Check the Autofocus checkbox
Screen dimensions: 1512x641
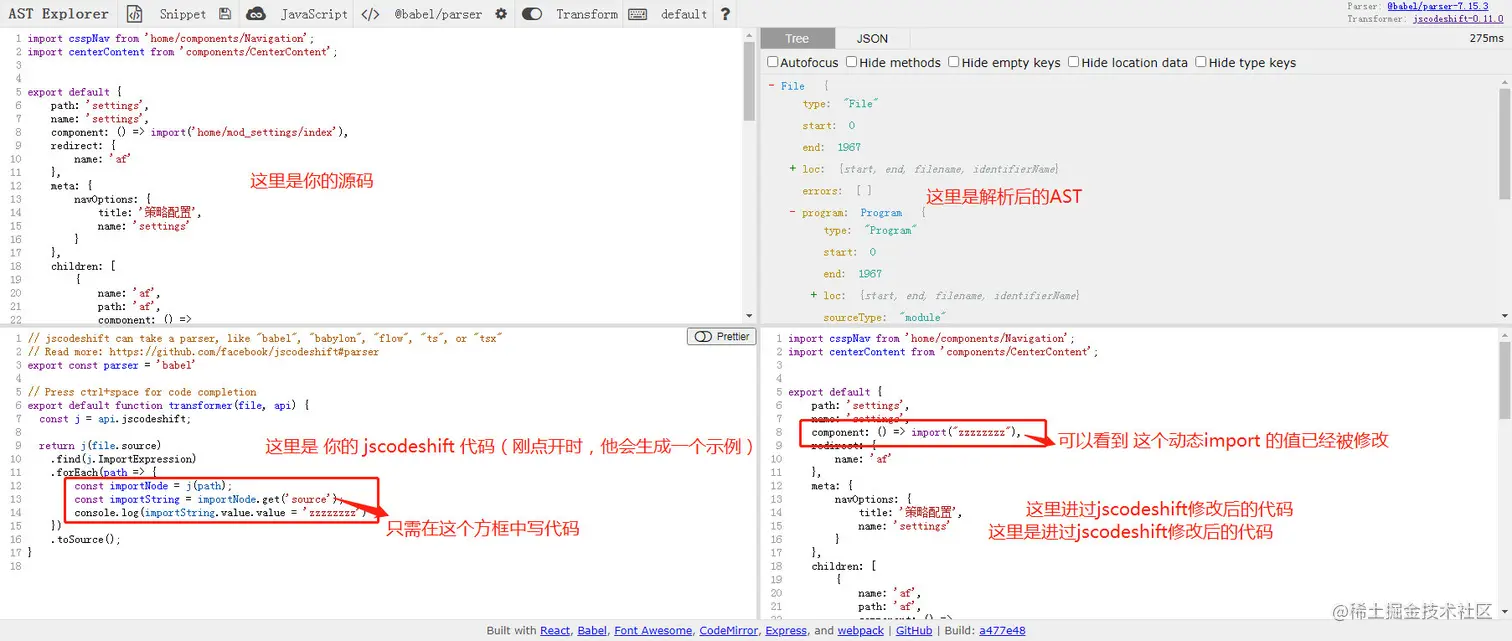pos(772,62)
